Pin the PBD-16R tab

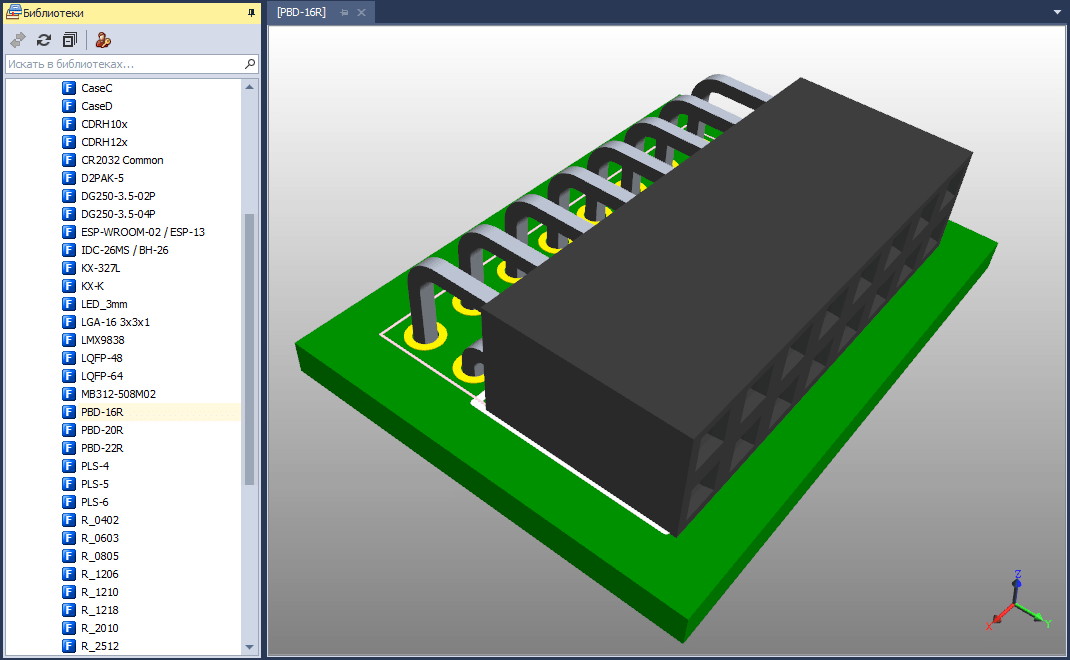click(x=345, y=12)
